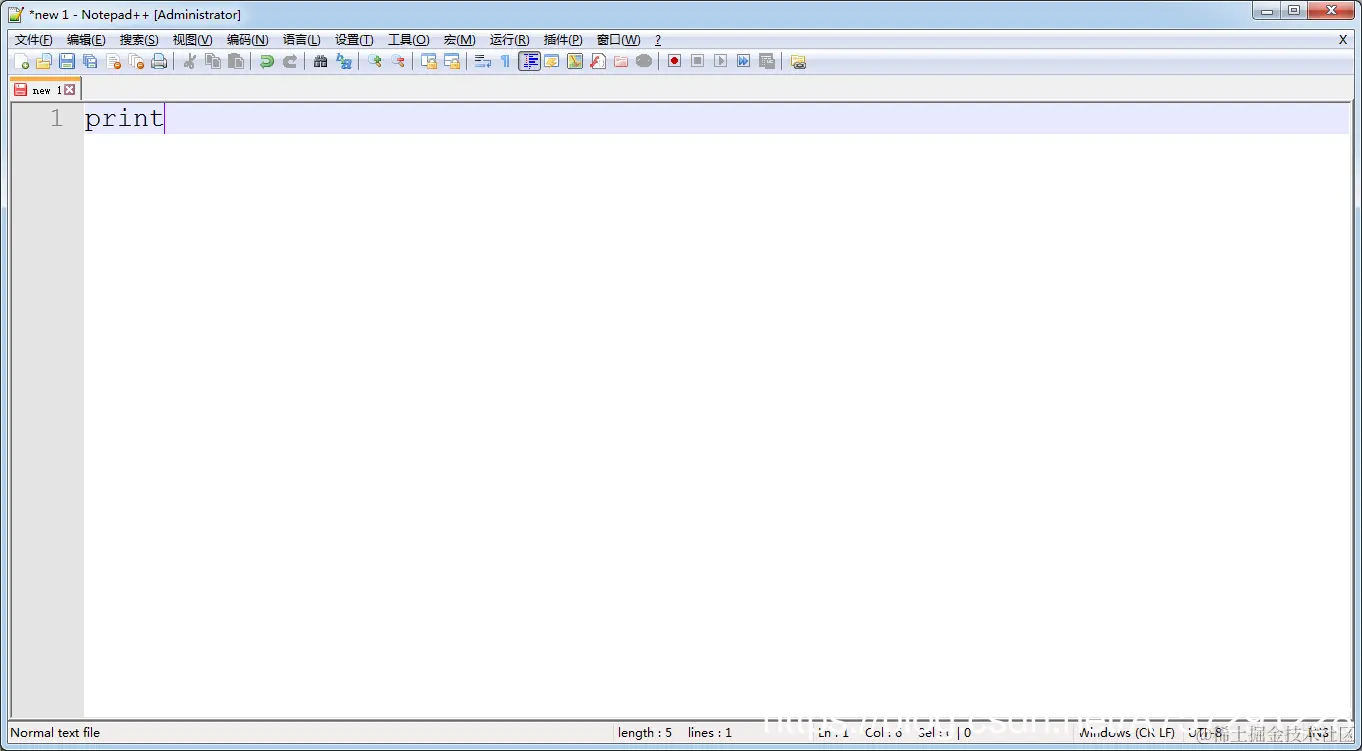Open the Function List panel icon
This screenshot has width=1362, height=751.
point(598,61)
